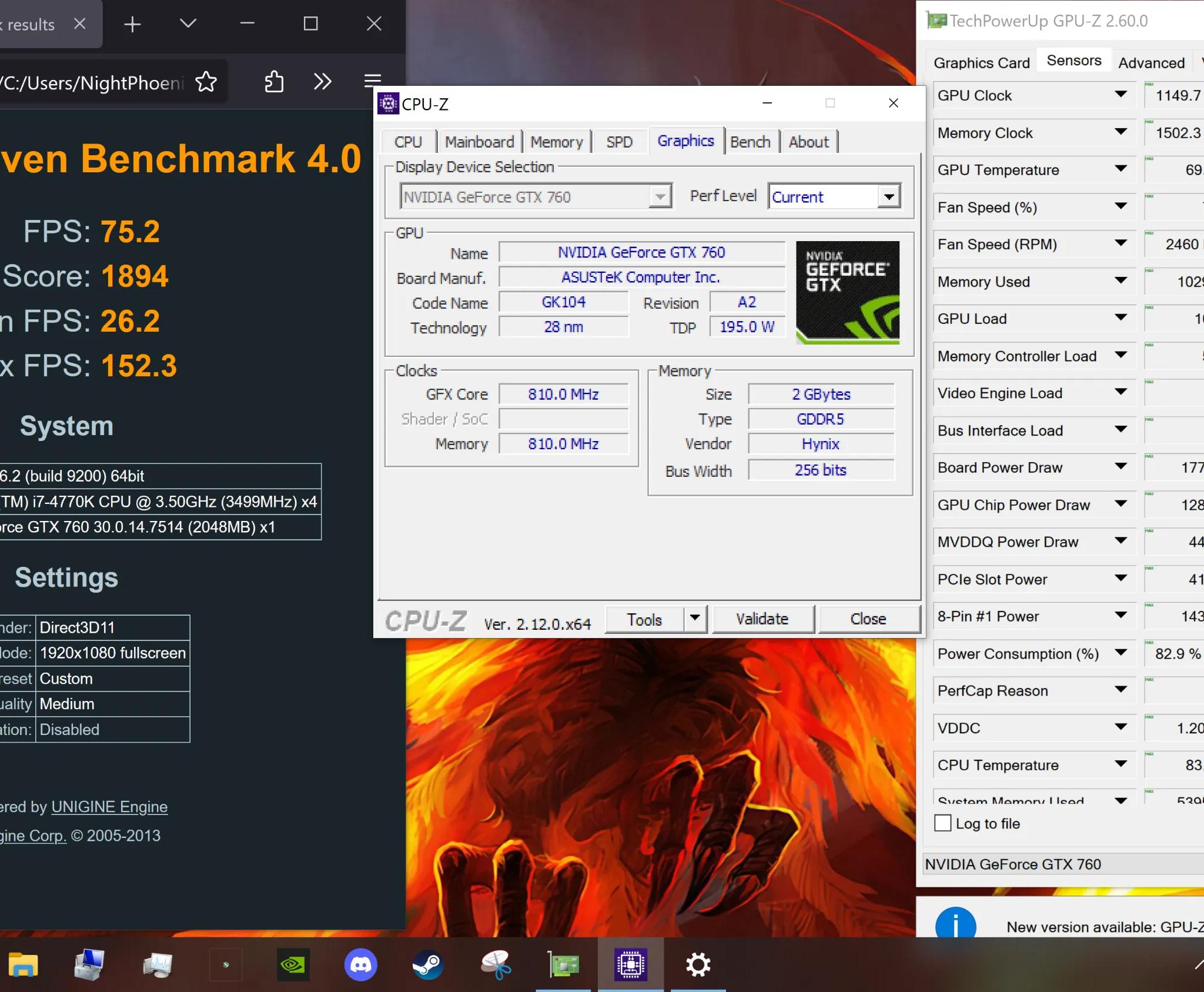Switch to the Bench tab
The image size is (1204, 992).
click(750, 142)
